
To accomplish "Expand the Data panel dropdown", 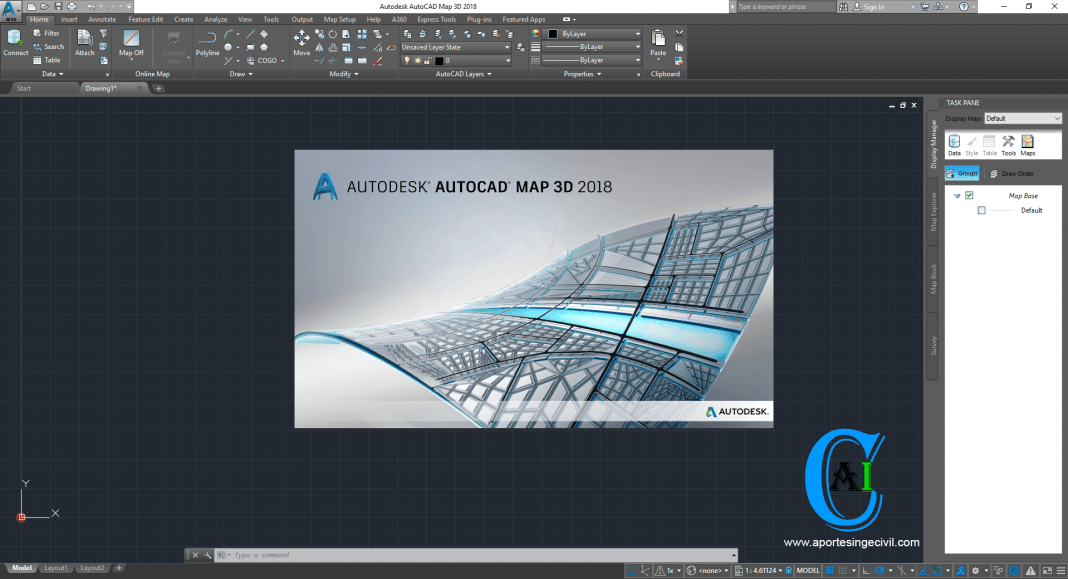I will point(52,74).
